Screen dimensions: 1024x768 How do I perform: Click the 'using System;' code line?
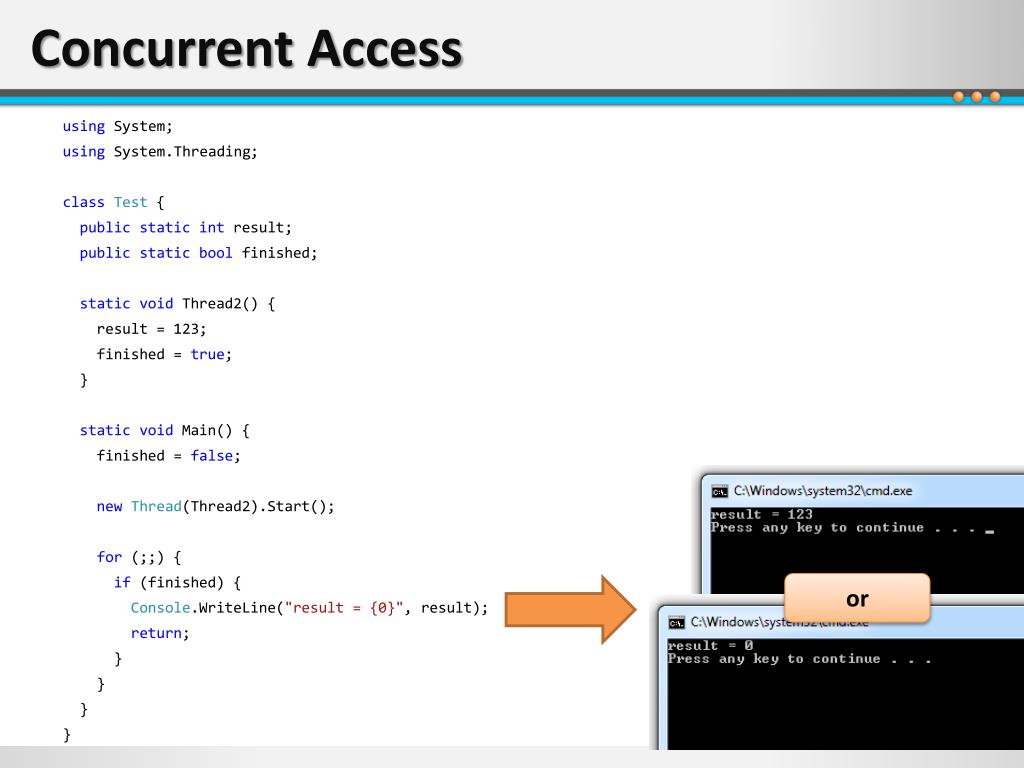[x=118, y=126]
